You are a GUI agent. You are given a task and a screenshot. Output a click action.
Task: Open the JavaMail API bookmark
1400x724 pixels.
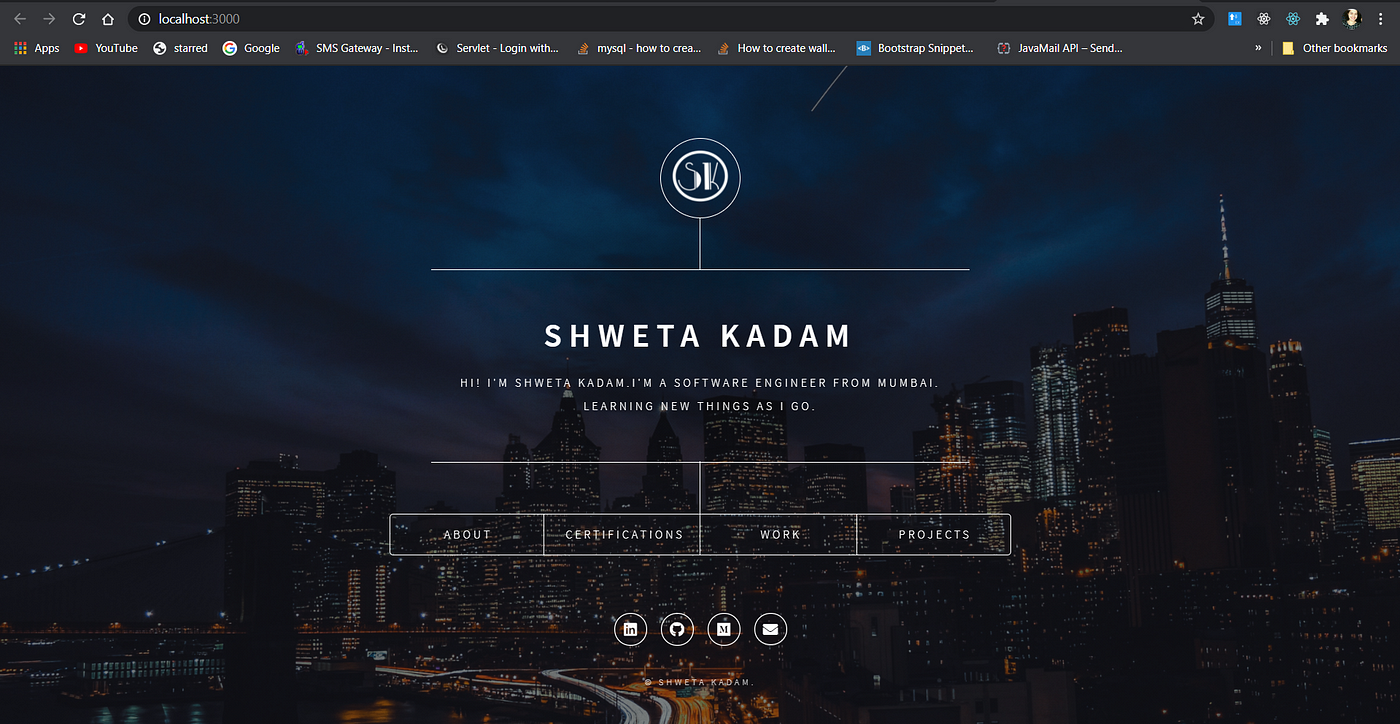pyautogui.click(x=1060, y=48)
